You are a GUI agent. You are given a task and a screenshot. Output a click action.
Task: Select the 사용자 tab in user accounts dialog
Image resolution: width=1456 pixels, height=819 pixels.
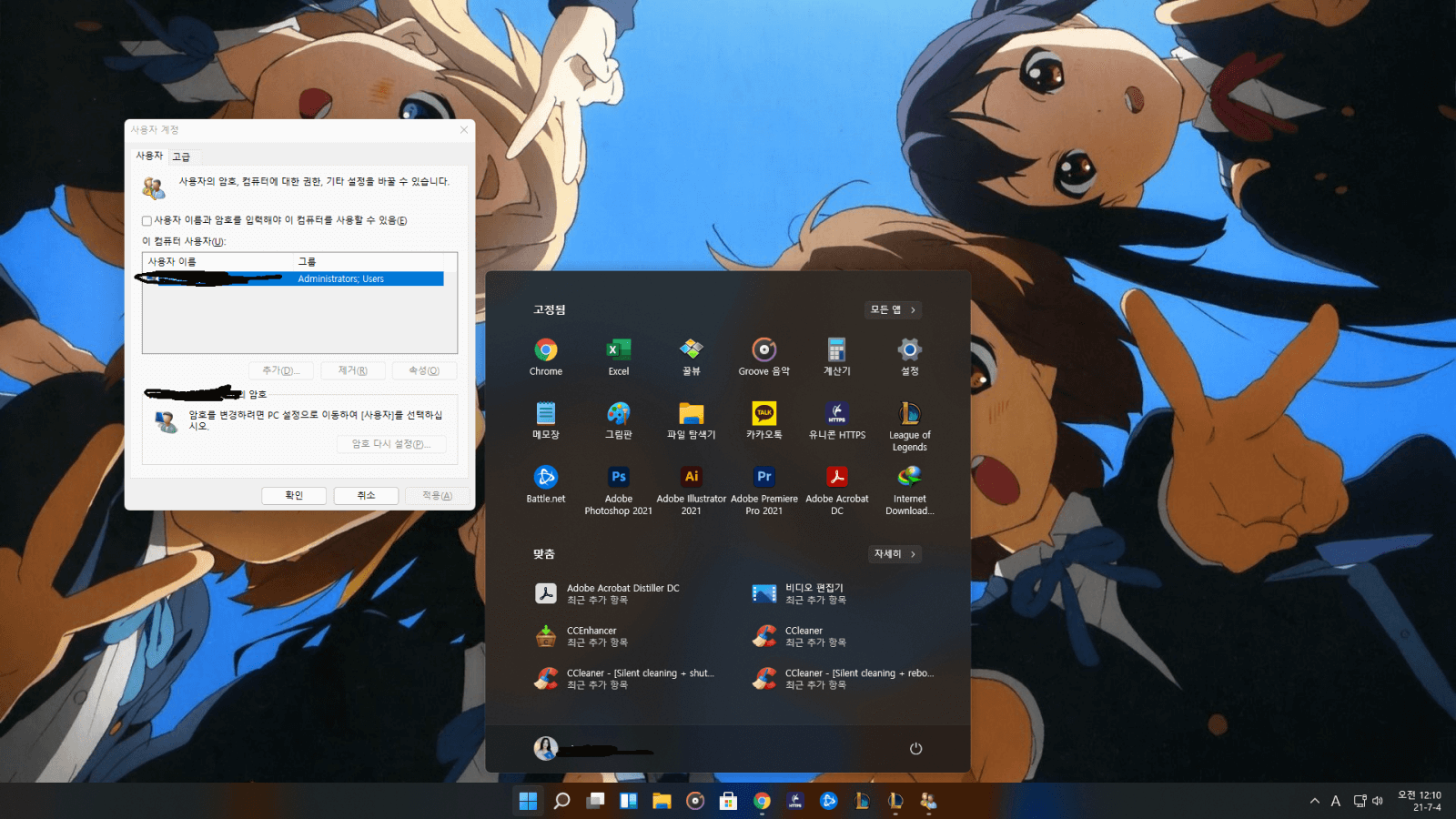149,156
